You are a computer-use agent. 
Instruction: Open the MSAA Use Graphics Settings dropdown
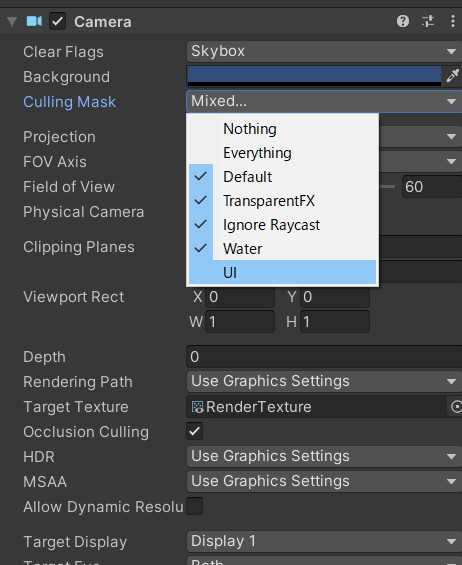click(324, 481)
